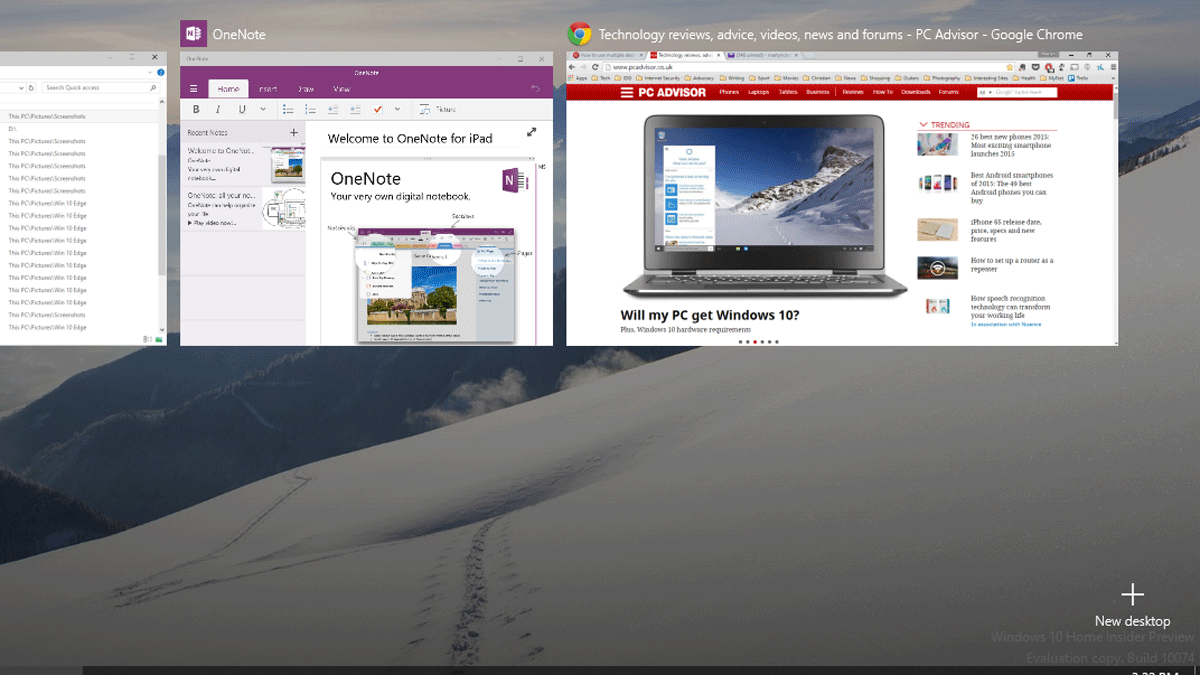Apply numbered list in OneNote

[x=311, y=109]
